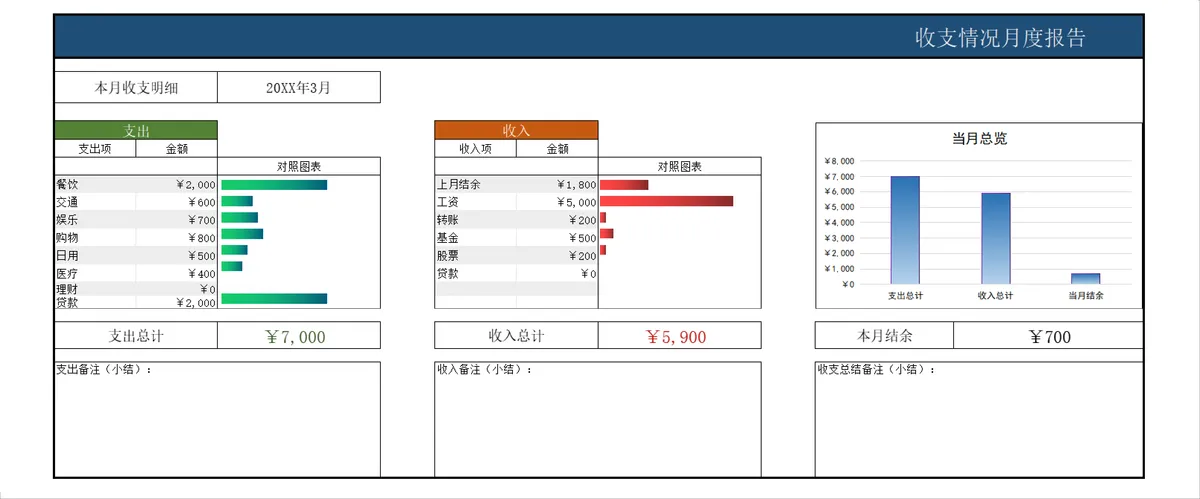
Task: Click the ¥600 amount for 交通
Action: [177, 202]
